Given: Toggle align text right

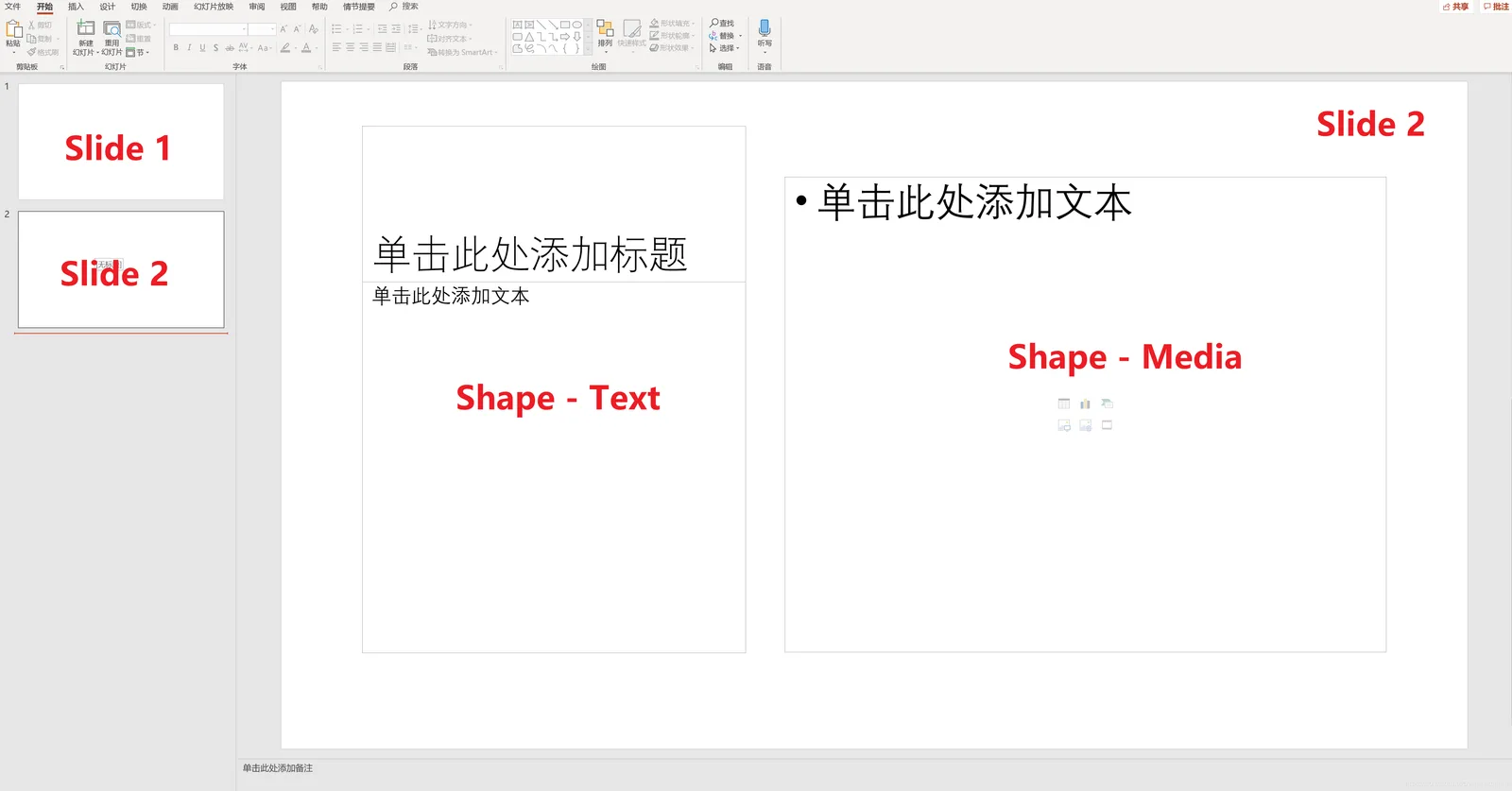Looking at the screenshot, I should pyautogui.click(x=364, y=47).
